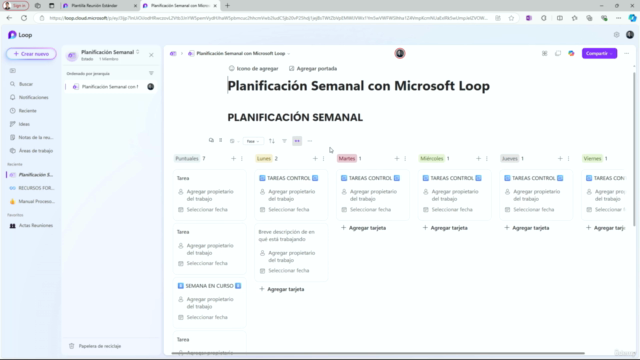Click the Martes column label

click(347, 158)
